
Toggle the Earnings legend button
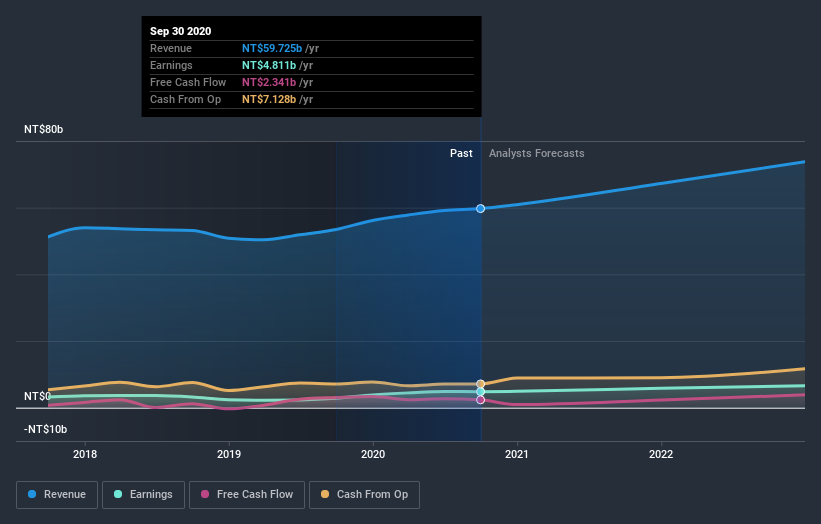pyautogui.click(x=143, y=495)
